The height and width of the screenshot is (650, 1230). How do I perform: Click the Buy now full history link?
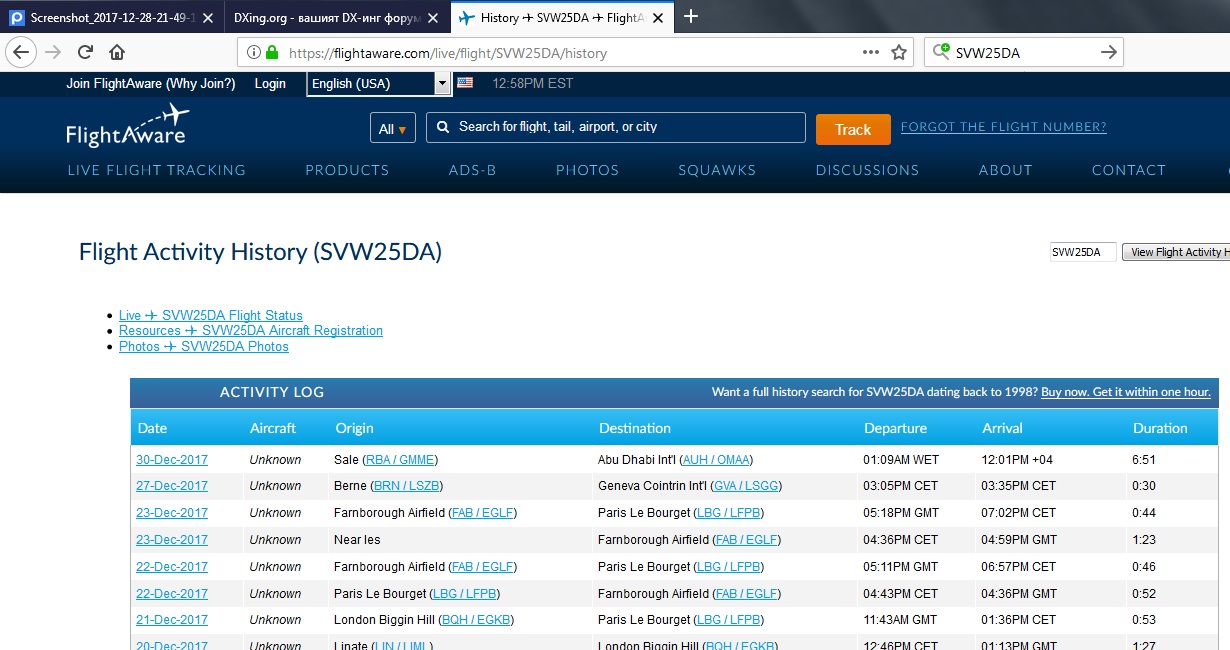1126,392
